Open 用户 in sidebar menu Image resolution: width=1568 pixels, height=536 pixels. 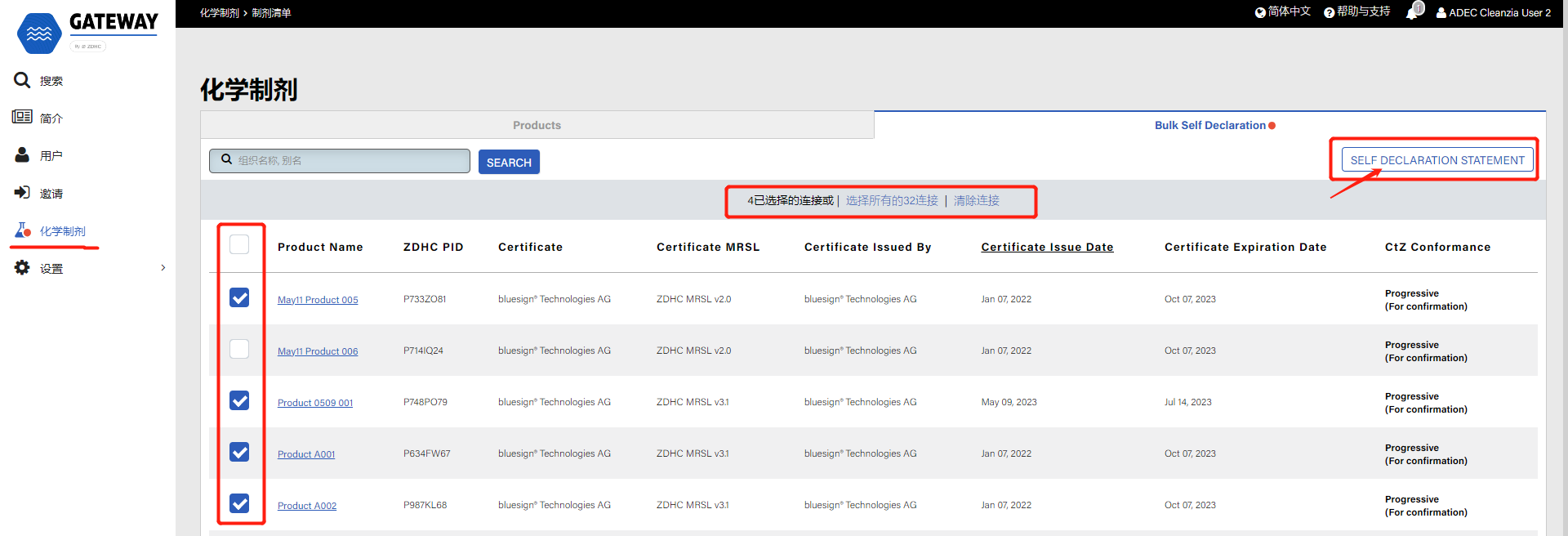[x=51, y=156]
